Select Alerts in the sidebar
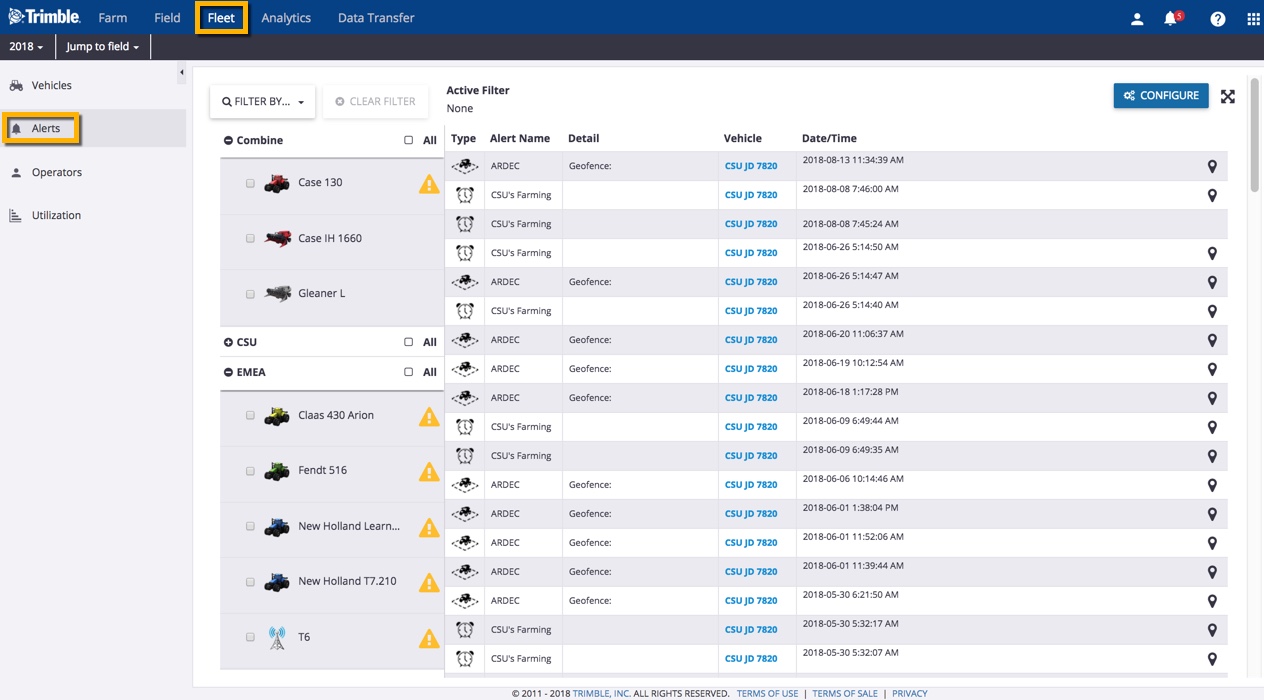Viewport: 1264px width, 700px height. click(93, 129)
